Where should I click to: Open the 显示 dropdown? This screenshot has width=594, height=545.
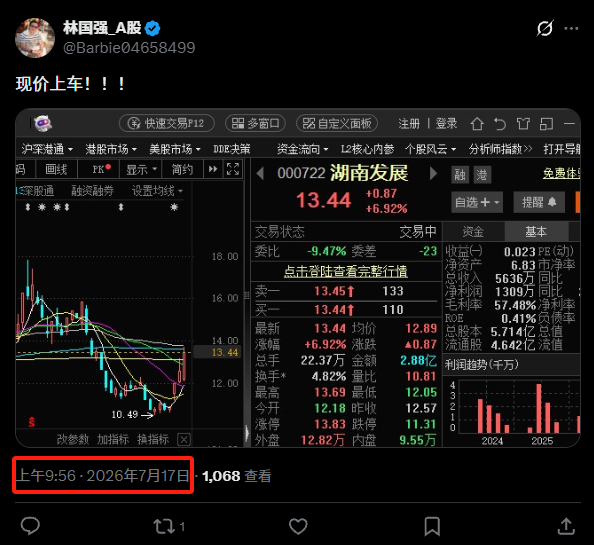click(x=141, y=169)
